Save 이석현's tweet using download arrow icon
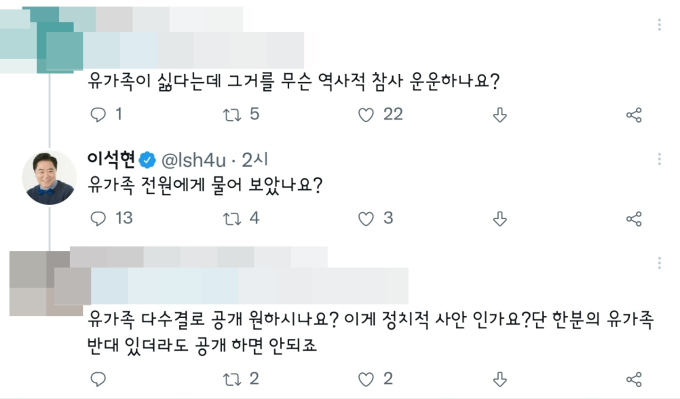Screen dimensions: 680x399 500,219
